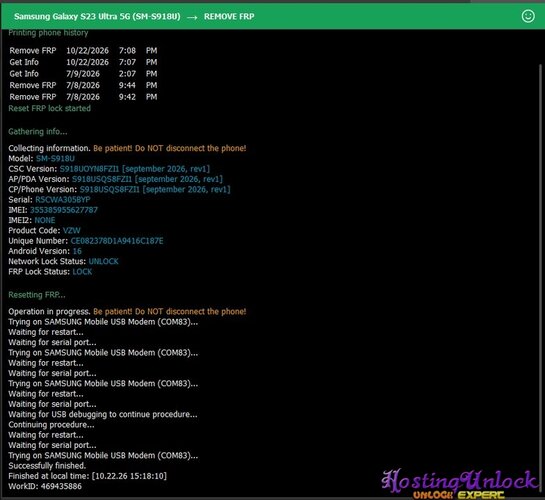Click 'REMOVE FRP' text in header
The height and width of the screenshot is (500, 545).
tap(229, 16)
